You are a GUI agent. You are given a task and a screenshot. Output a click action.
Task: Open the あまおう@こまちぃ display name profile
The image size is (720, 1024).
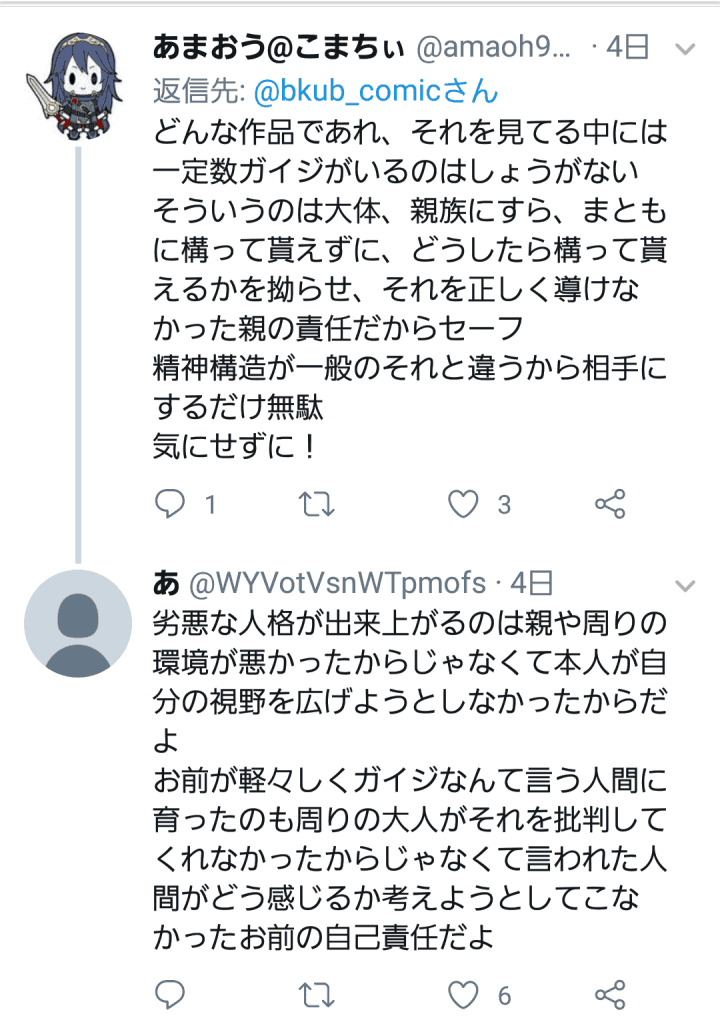pyautogui.click(x=277, y=46)
